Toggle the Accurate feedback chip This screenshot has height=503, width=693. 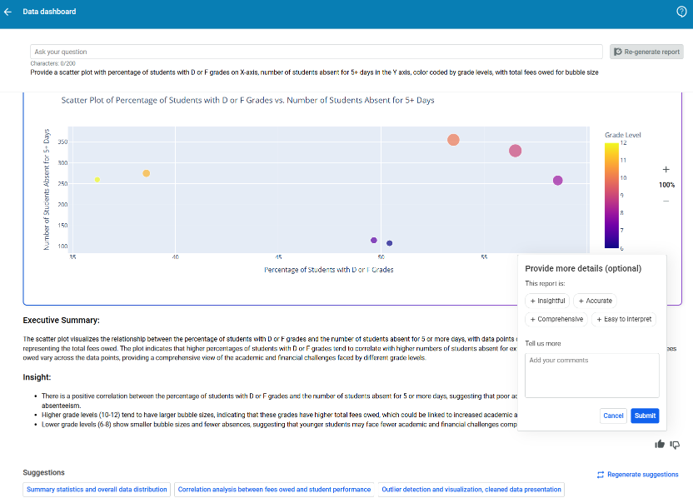point(594,300)
